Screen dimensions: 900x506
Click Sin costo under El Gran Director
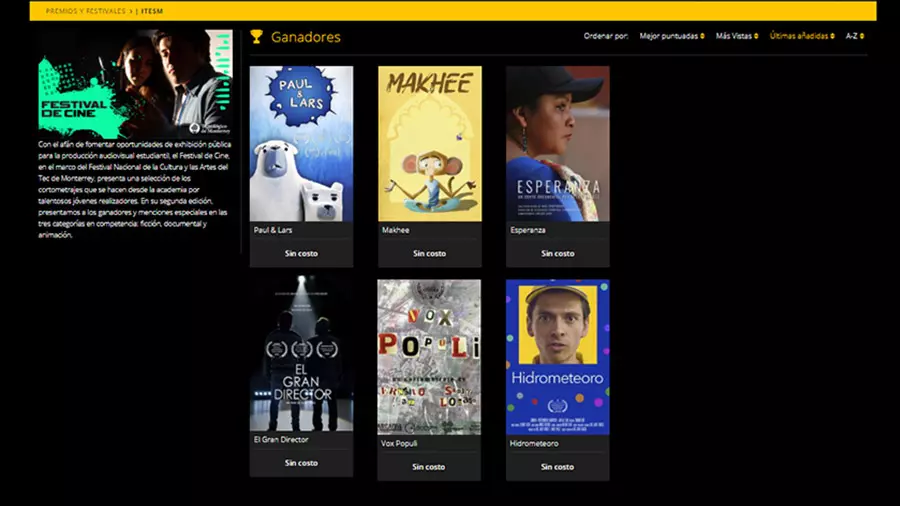coord(301,462)
